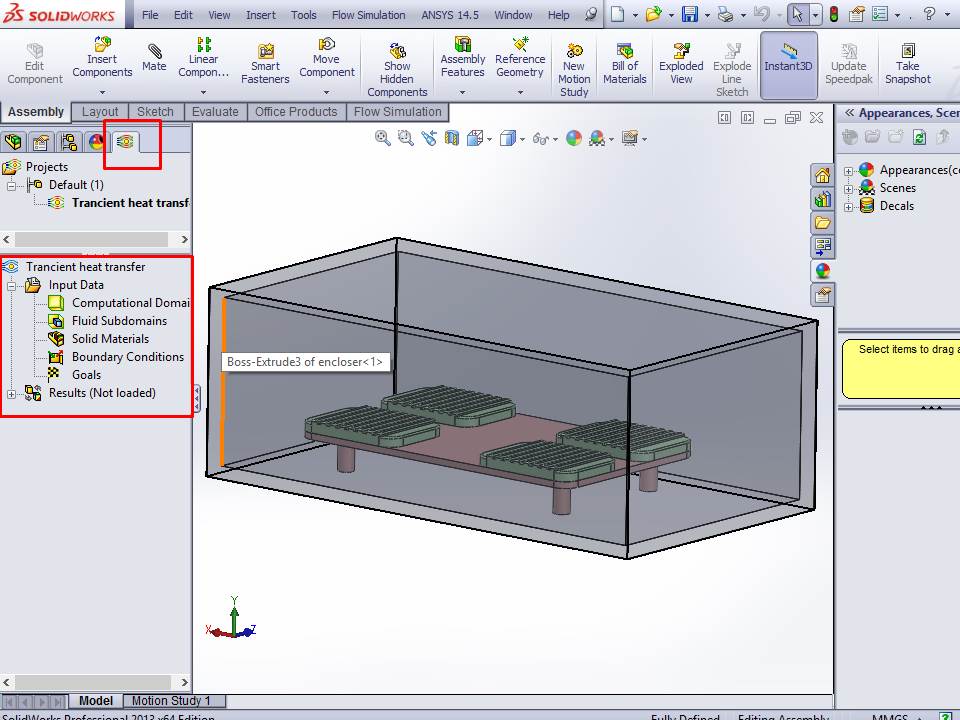Image resolution: width=960 pixels, height=720 pixels.
Task: Collapse the Input Data tree node
Action: tap(12, 285)
